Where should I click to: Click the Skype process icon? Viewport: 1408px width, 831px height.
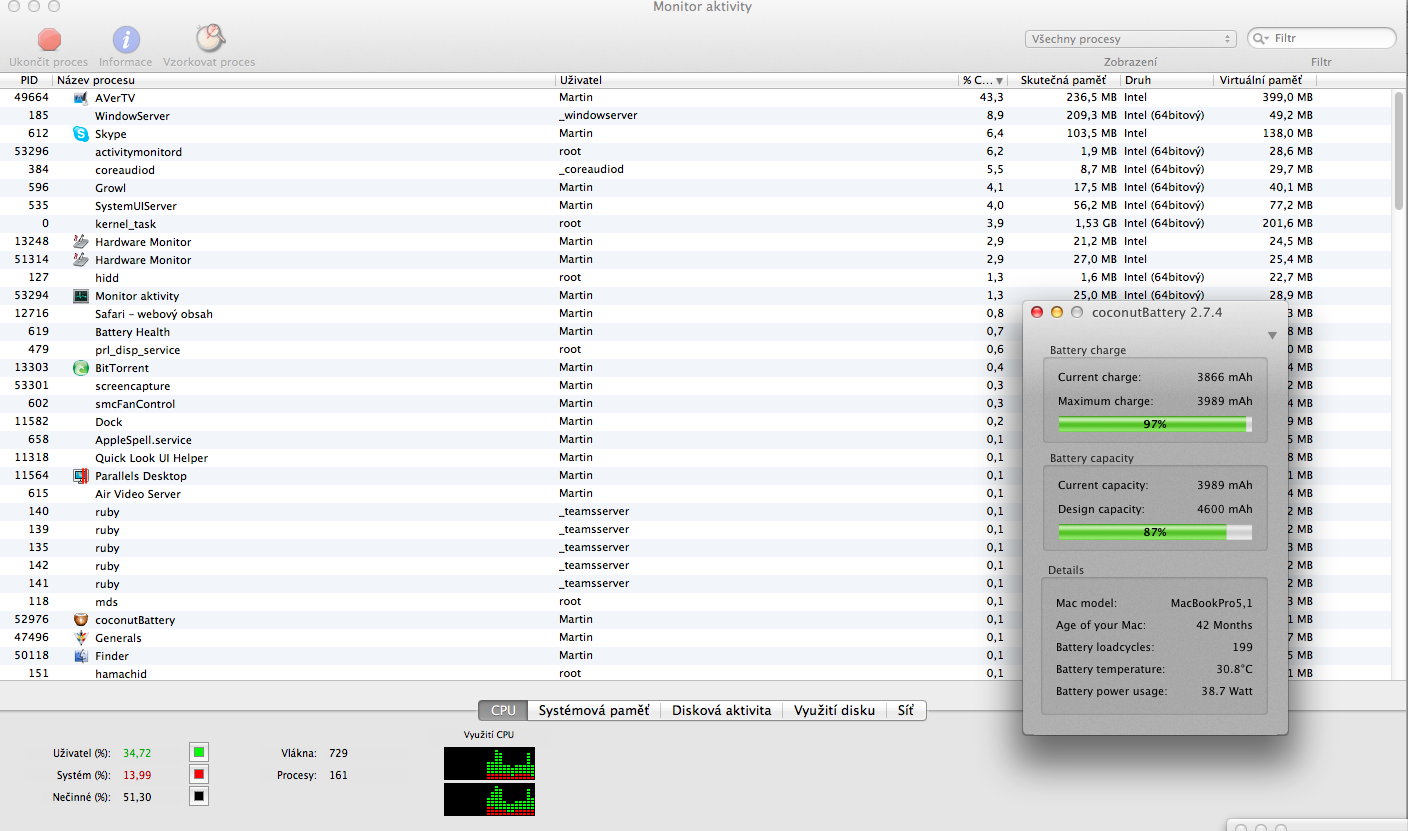pos(81,134)
